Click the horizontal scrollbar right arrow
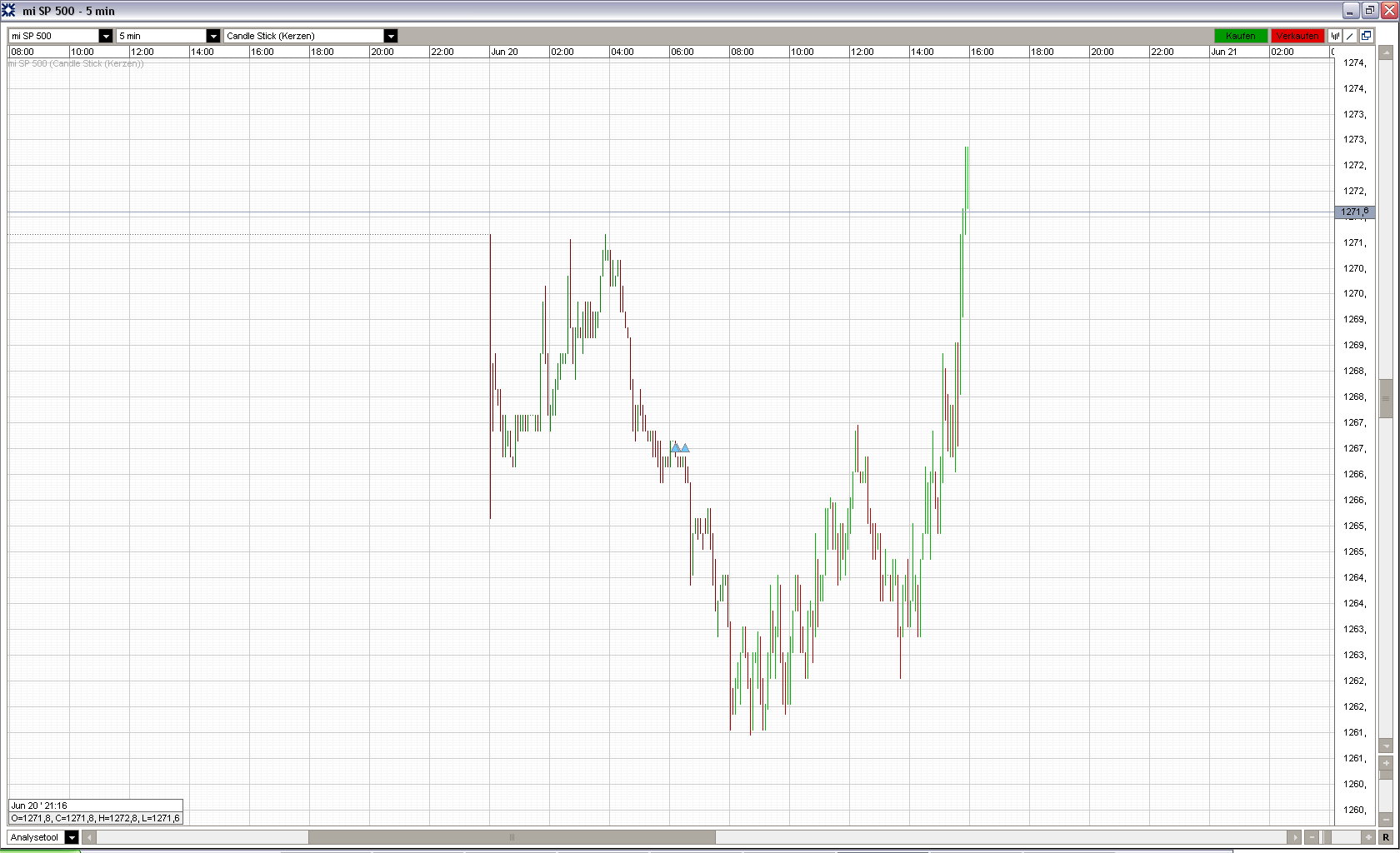This screenshot has width=1400, height=853. point(1294,837)
